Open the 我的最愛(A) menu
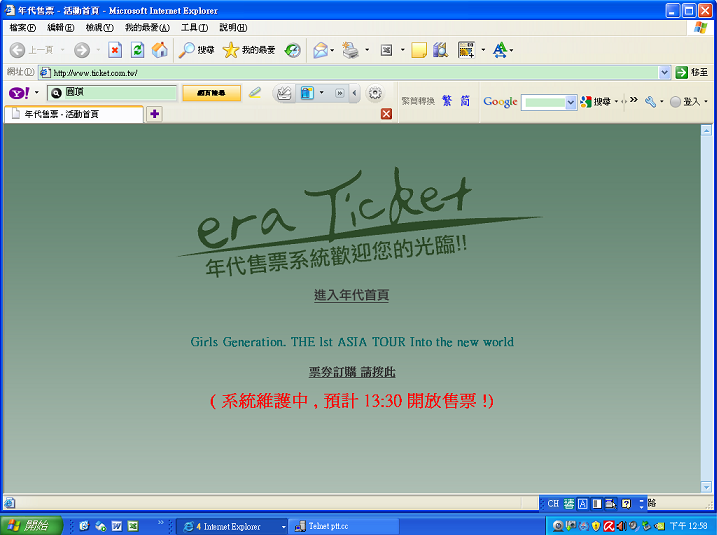717x535 pixels. [x=147, y=28]
